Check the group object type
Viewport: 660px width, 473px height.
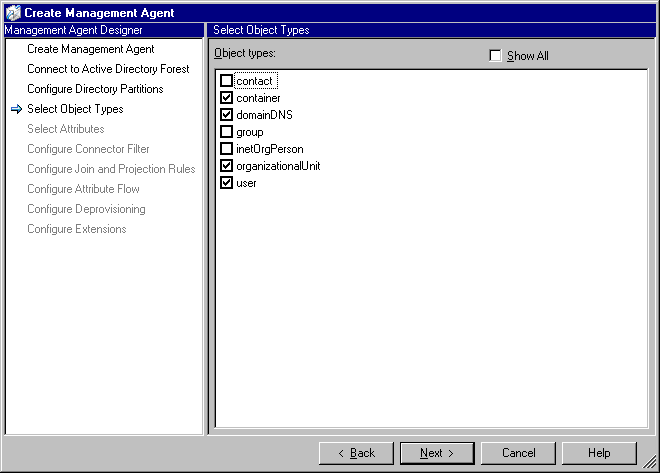[x=227, y=132]
